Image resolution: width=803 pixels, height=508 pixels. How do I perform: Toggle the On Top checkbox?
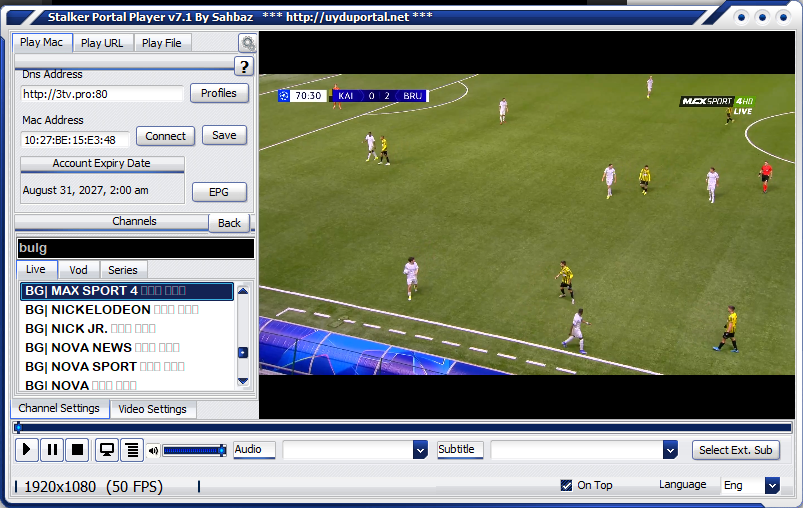tap(566, 485)
